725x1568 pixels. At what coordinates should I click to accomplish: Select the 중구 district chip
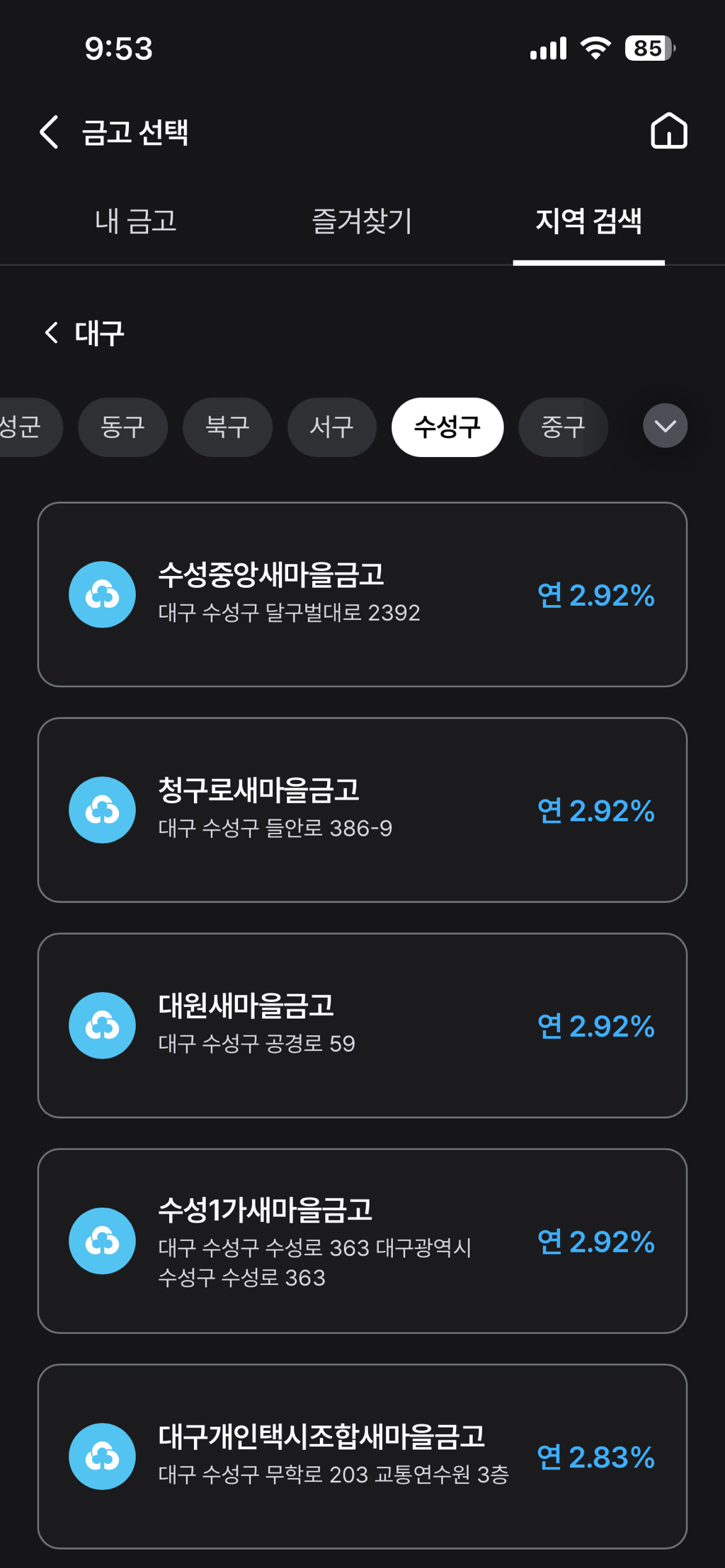click(x=563, y=427)
